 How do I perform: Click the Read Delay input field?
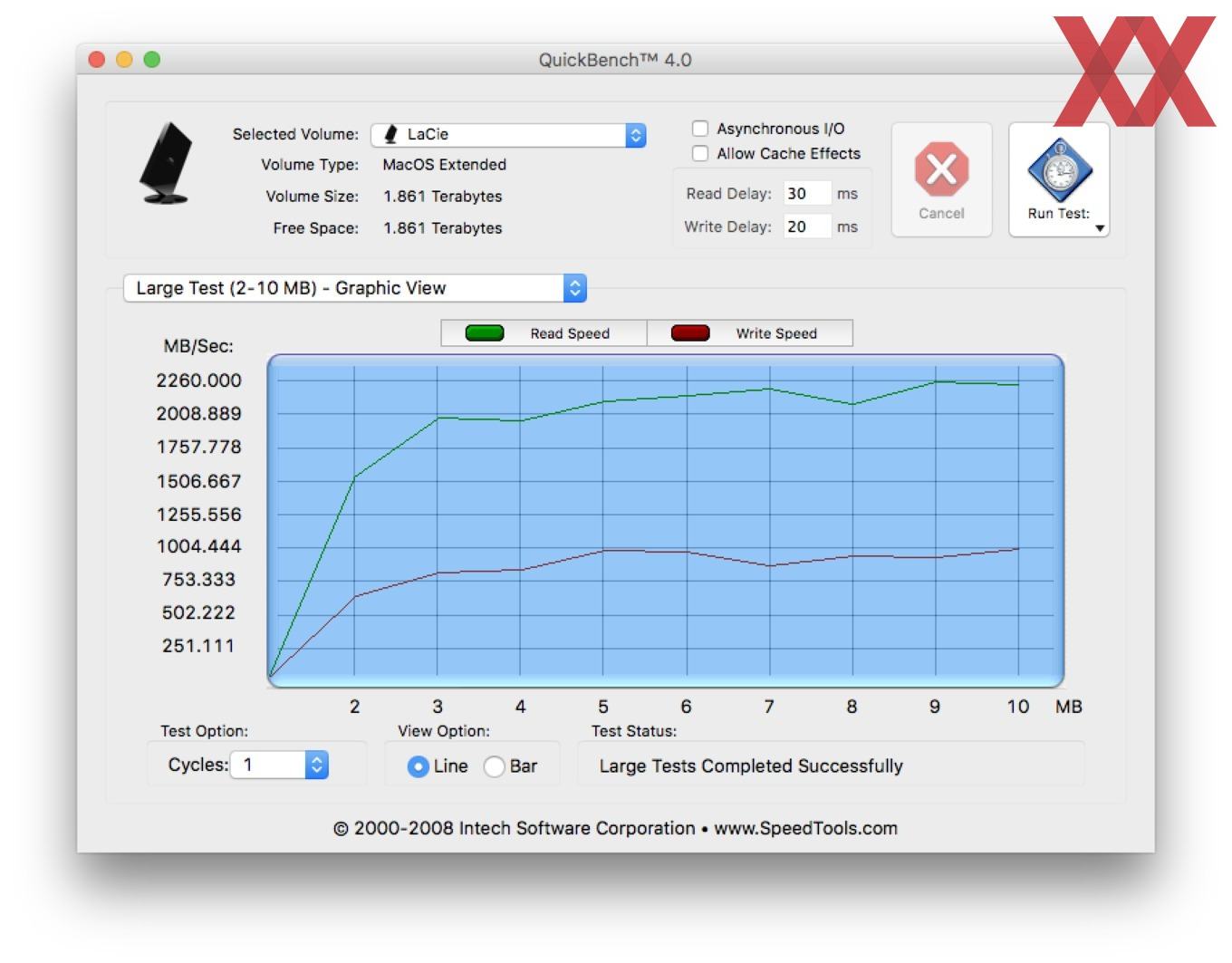click(x=807, y=193)
